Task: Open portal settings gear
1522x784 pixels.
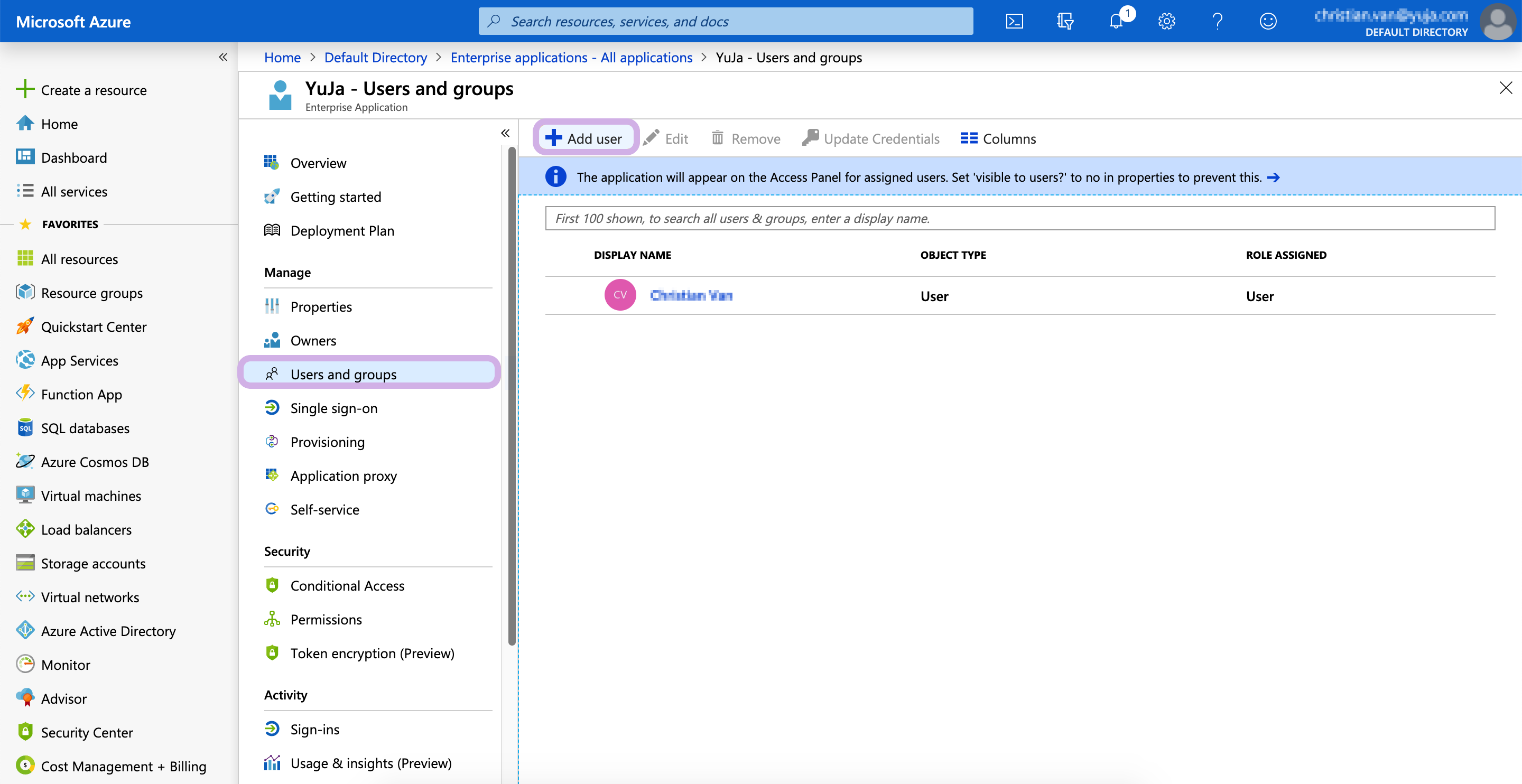Action: (x=1166, y=22)
